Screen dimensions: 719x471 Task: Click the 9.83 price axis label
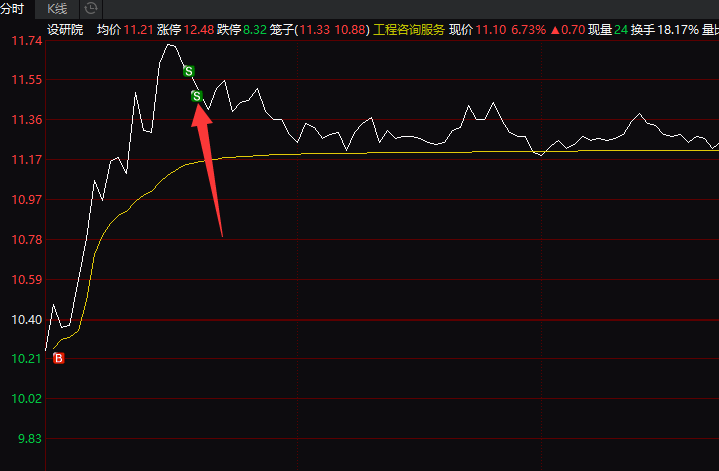30,439
